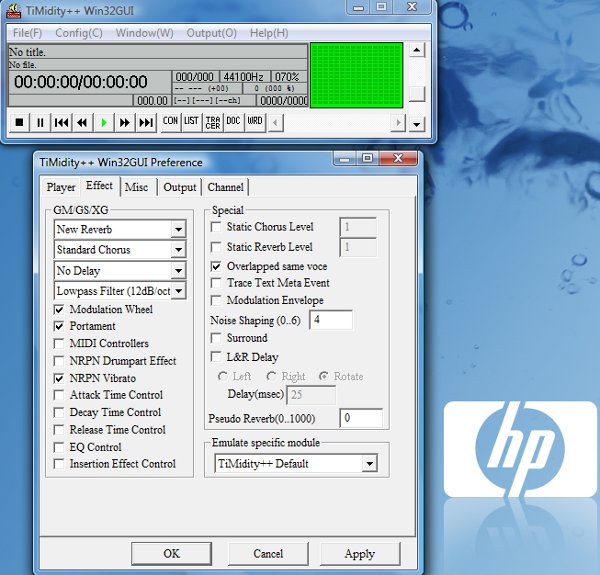Click left arrow of toolbar scrollbar
The image size is (600, 575).
tap(275, 123)
